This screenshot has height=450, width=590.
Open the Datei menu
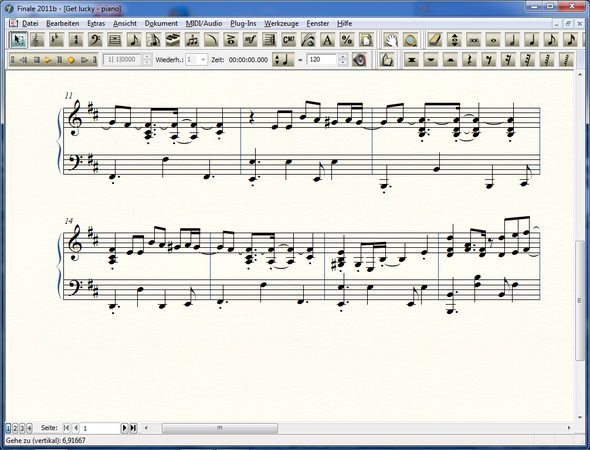click(x=30, y=23)
